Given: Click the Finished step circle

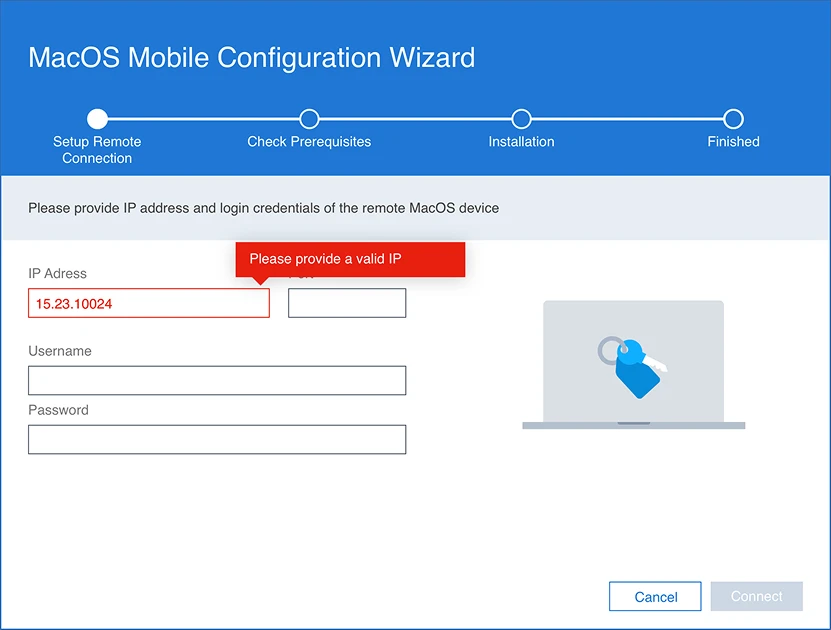Looking at the screenshot, I should (733, 119).
